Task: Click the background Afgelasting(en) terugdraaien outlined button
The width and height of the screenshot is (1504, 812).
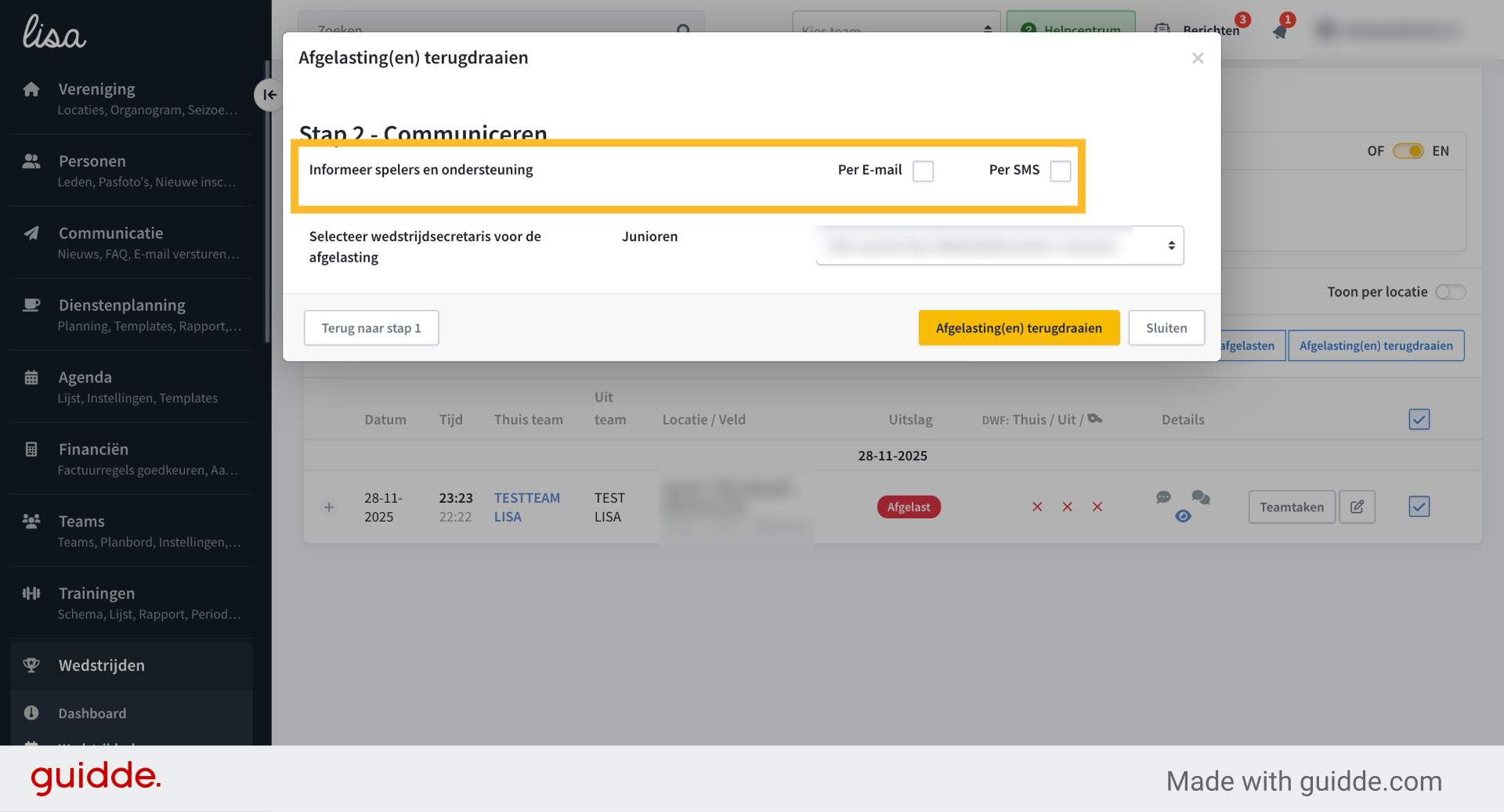Action: [1376, 345]
